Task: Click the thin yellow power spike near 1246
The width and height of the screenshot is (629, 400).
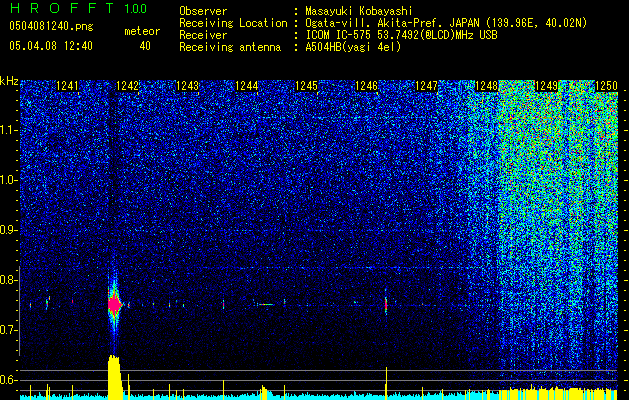Action: [x=386, y=383]
